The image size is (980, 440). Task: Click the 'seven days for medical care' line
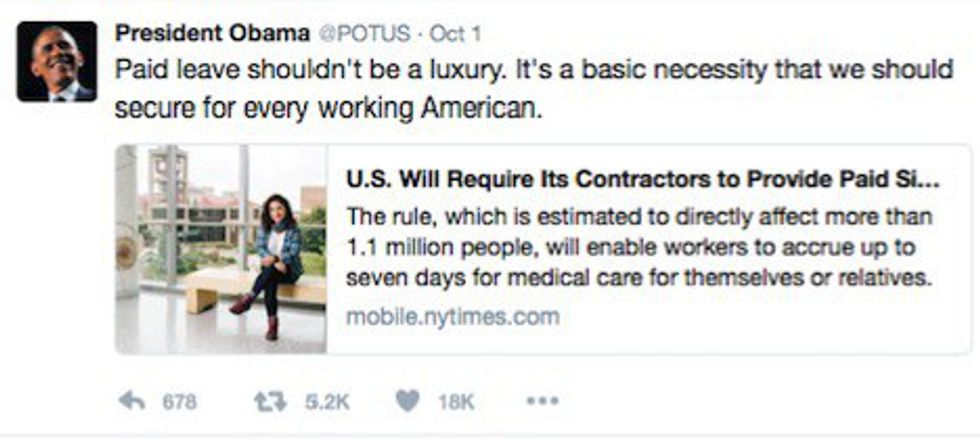tap(638, 278)
